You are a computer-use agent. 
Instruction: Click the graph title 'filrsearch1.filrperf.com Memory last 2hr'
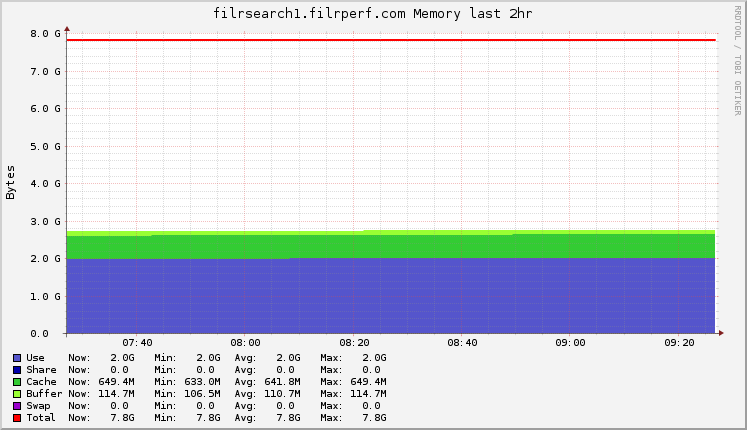pyautogui.click(x=372, y=13)
